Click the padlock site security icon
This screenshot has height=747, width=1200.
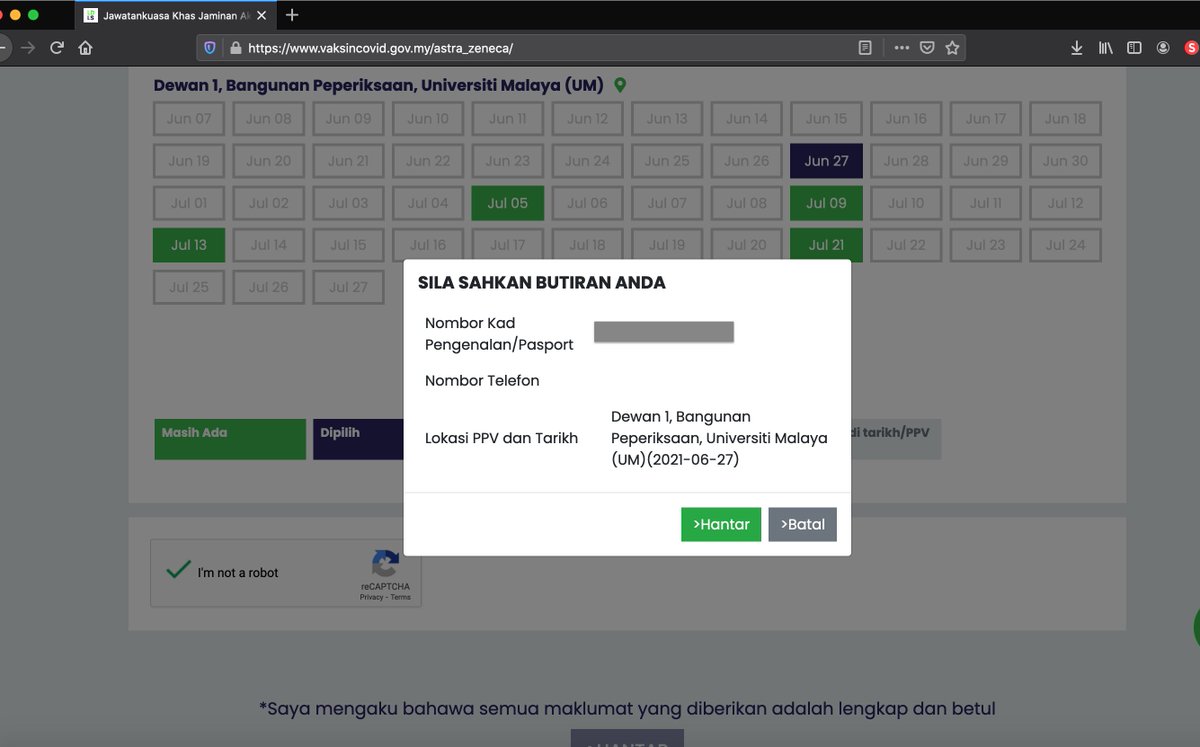pyautogui.click(x=236, y=47)
